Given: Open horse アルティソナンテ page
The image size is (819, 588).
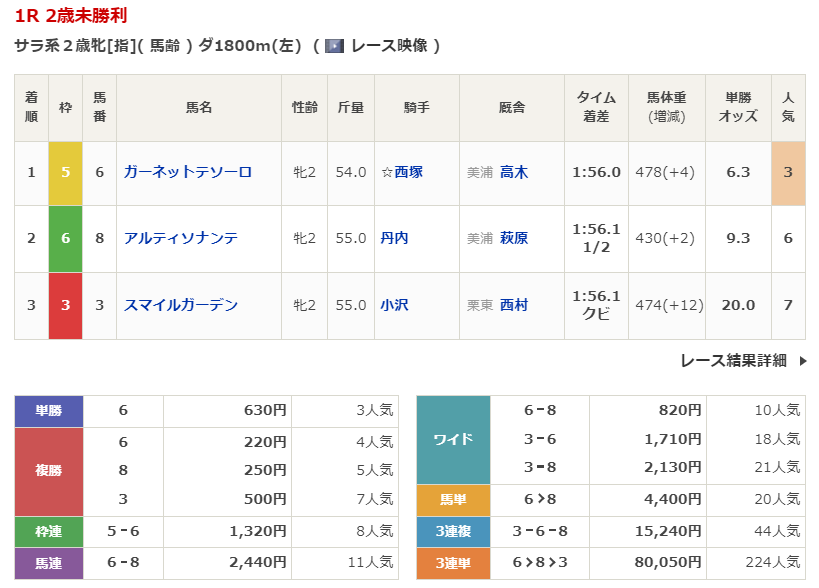Looking at the screenshot, I should 180,238.
